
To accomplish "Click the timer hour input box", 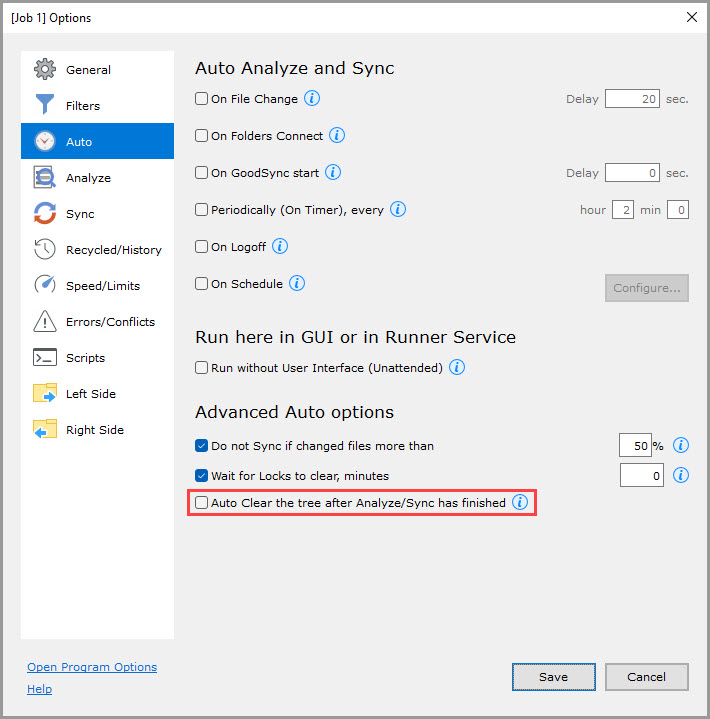I will tap(622, 210).
